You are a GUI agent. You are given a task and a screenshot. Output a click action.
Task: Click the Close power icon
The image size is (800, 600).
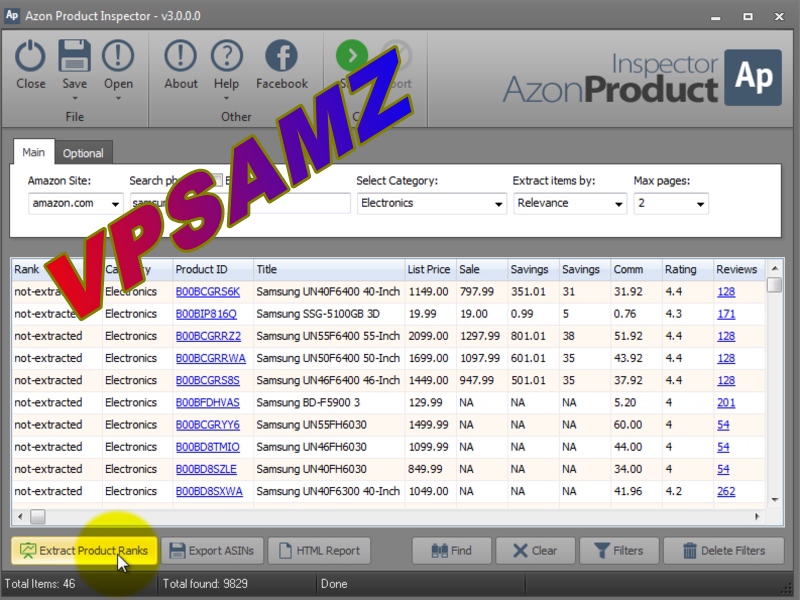[x=30, y=56]
